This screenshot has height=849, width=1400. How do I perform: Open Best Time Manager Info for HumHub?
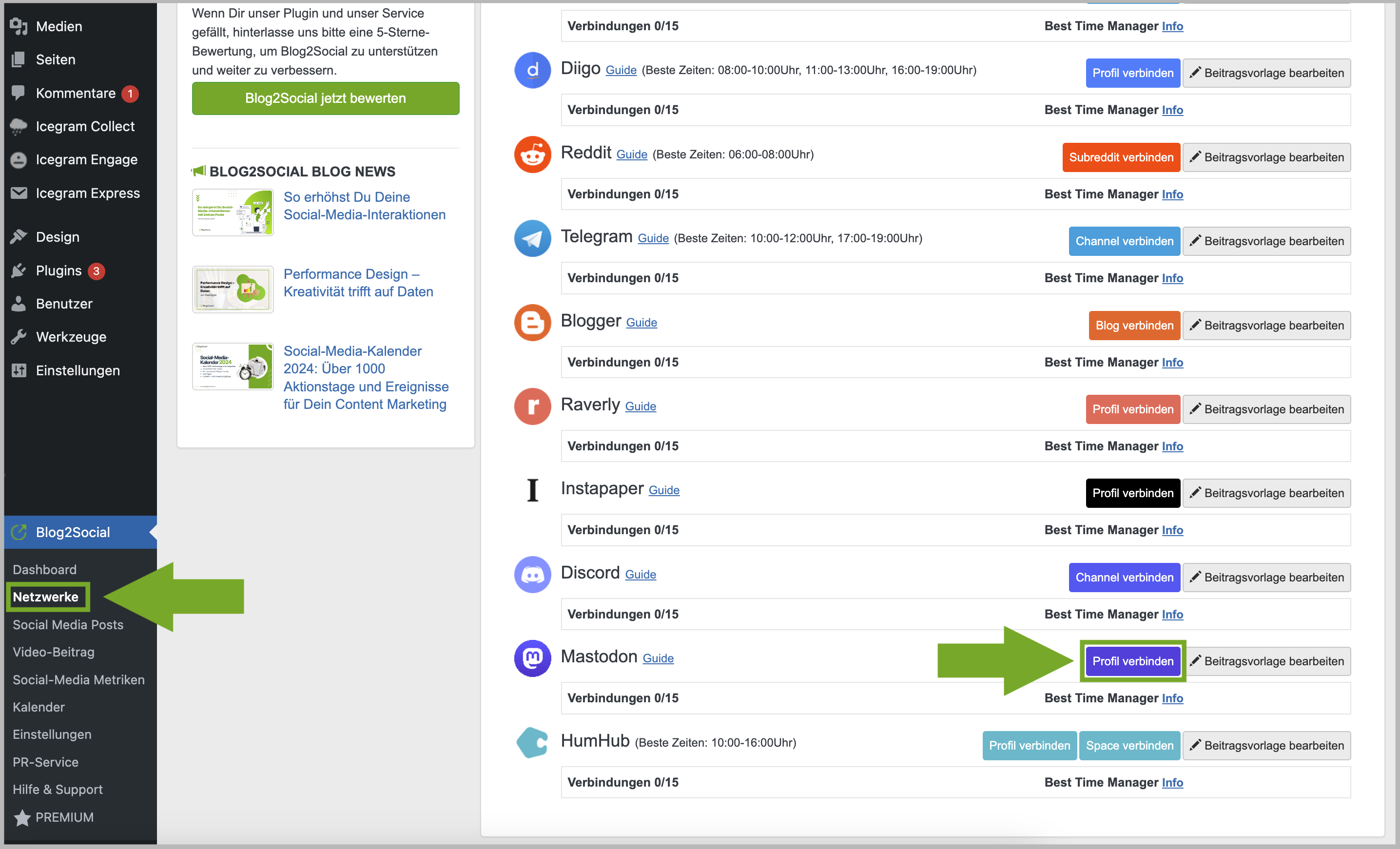1172,783
